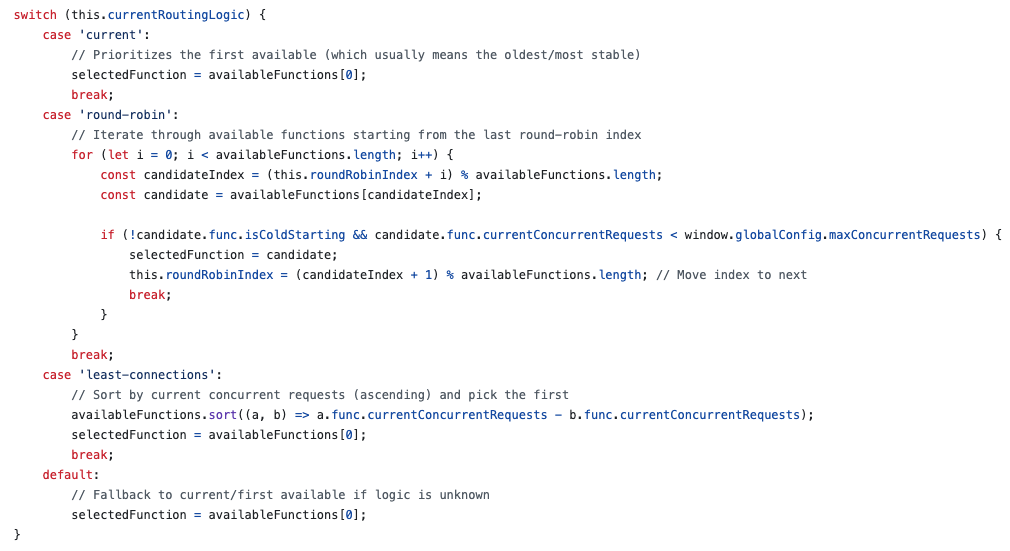The image size is (1010, 551).
Task: Click the for loop keyword
Action: 82,155
